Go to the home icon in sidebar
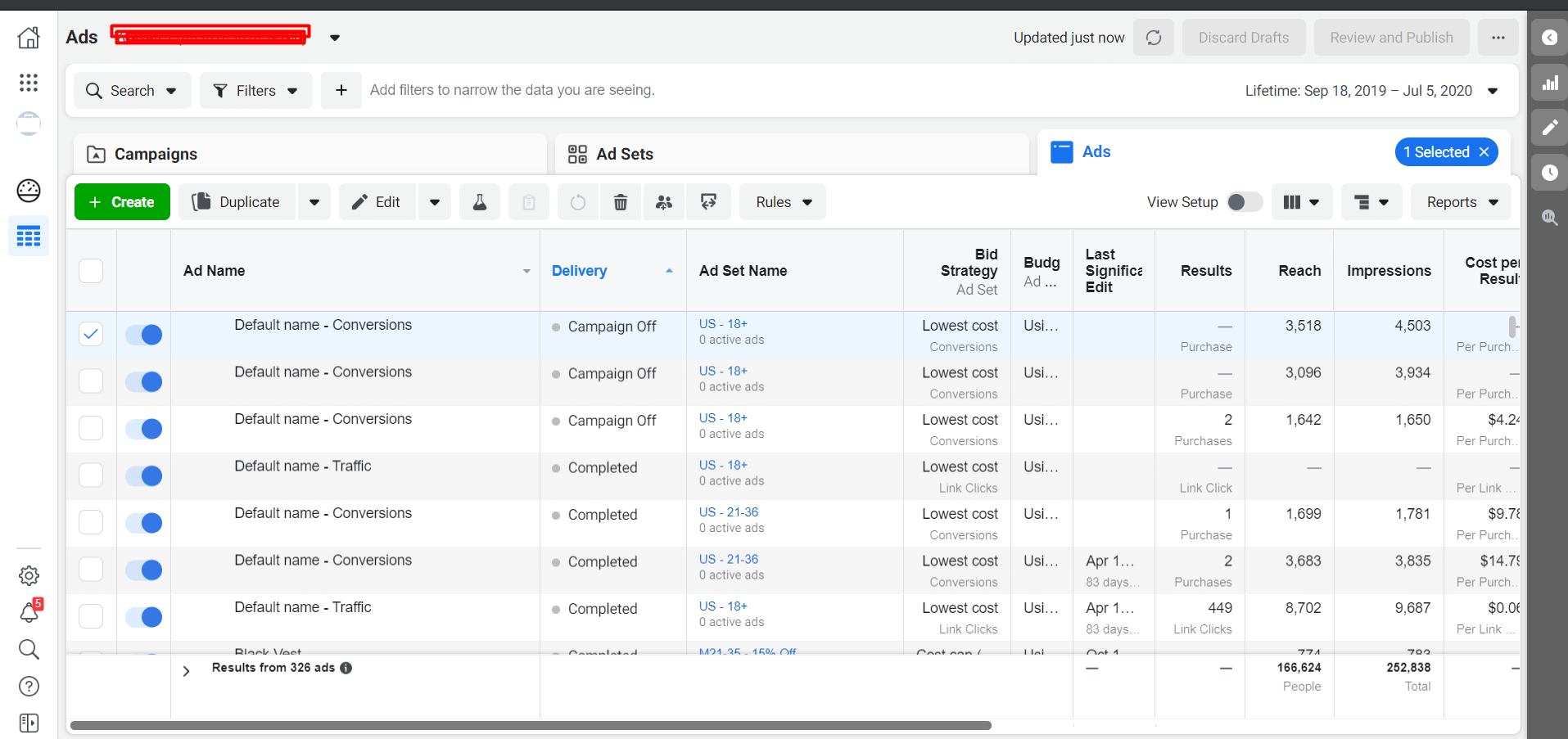Screen dimensions: 1568x739 tap(29, 38)
